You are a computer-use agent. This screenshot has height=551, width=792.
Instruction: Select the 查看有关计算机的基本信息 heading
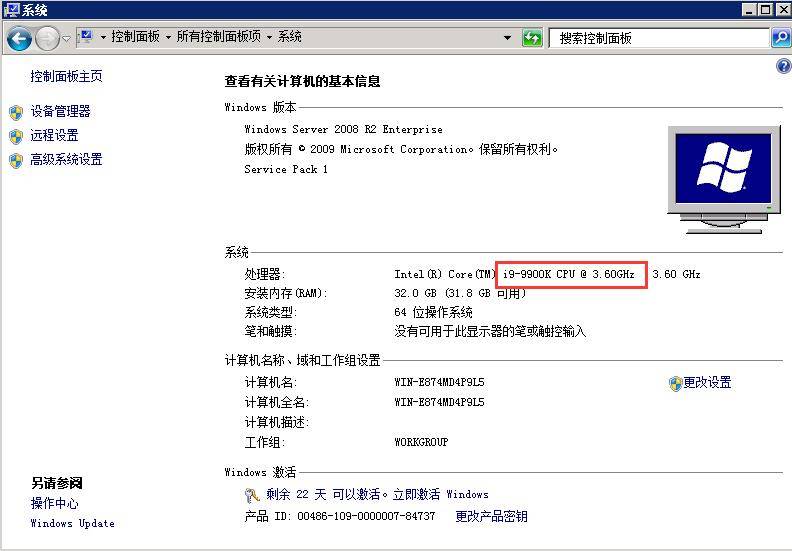pos(303,81)
